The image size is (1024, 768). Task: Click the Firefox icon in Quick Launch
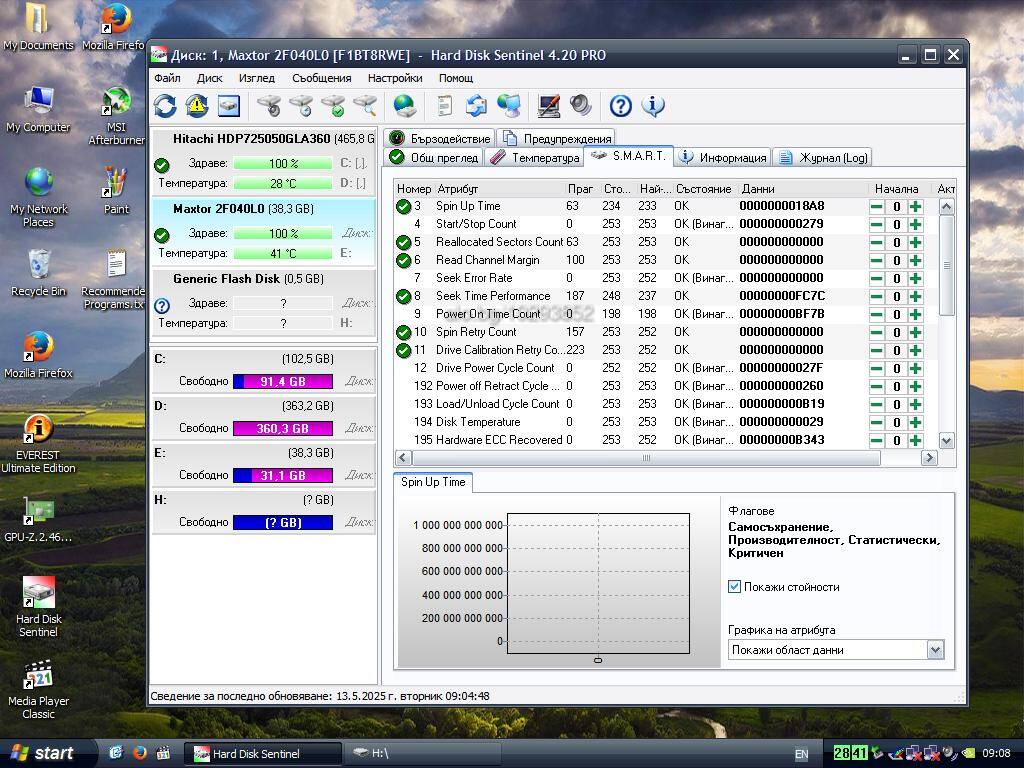[139, 753]
